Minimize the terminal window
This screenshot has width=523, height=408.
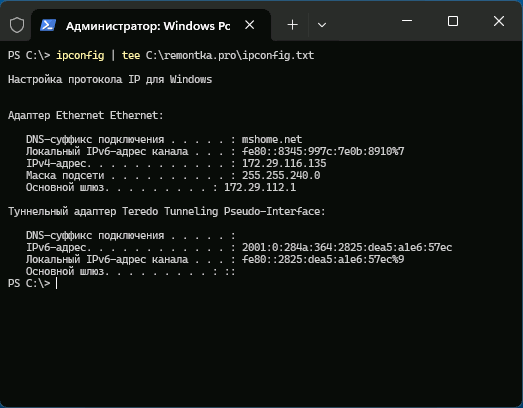[x=407, y=21]
